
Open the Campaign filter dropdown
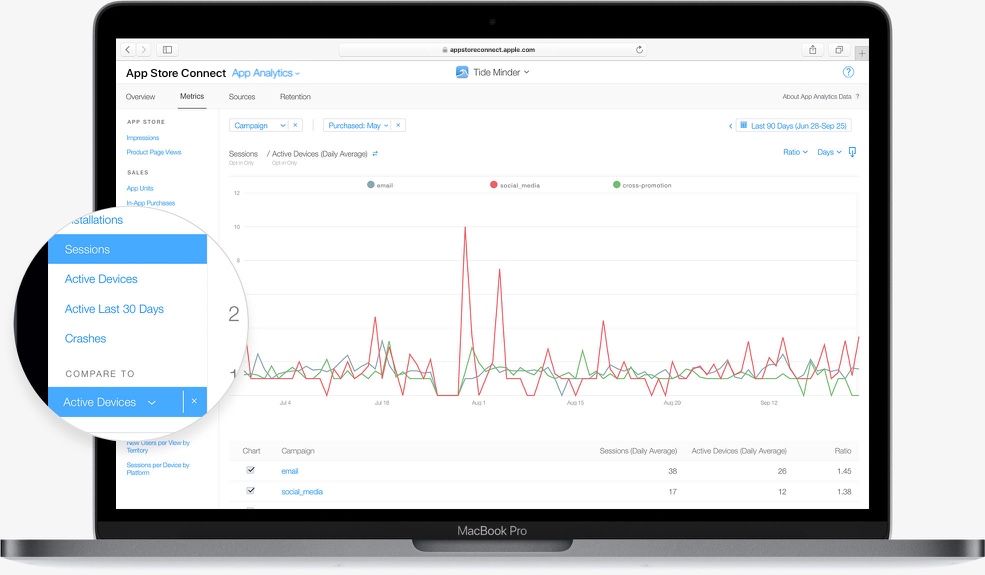click(258, 126)
